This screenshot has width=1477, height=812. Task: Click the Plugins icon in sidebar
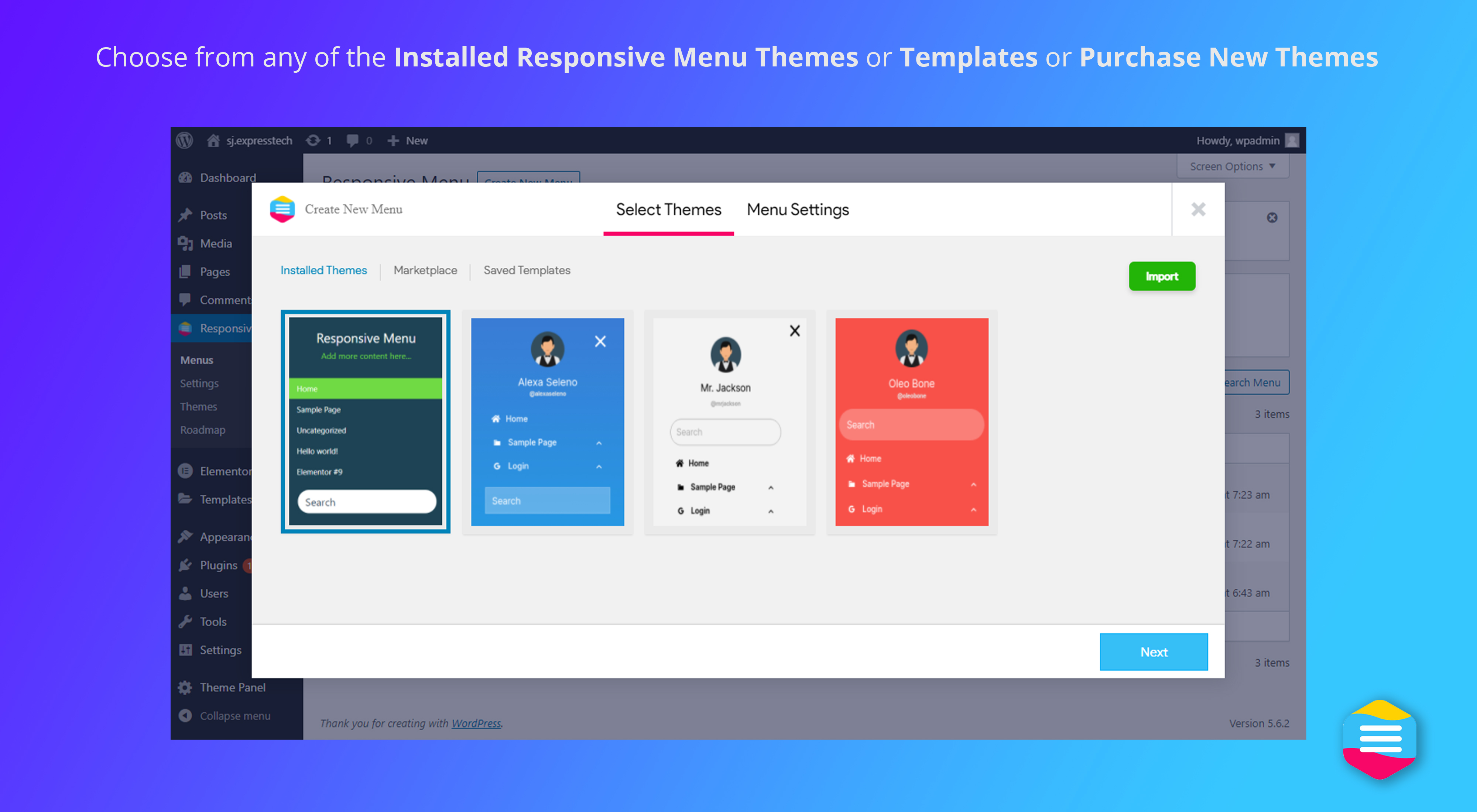(x=185, y=565)
